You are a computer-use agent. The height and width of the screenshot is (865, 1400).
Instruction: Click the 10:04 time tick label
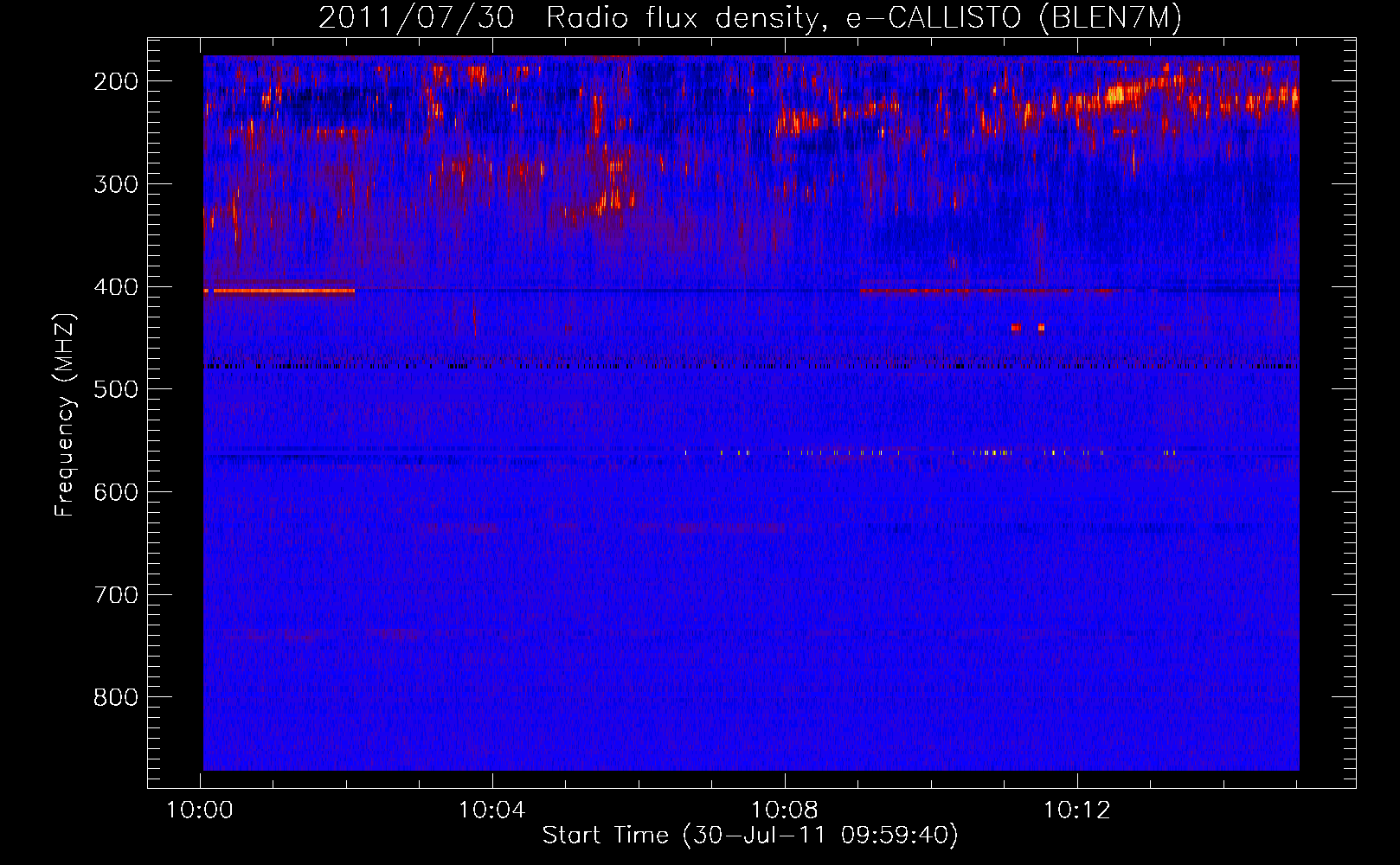point(492,811)
